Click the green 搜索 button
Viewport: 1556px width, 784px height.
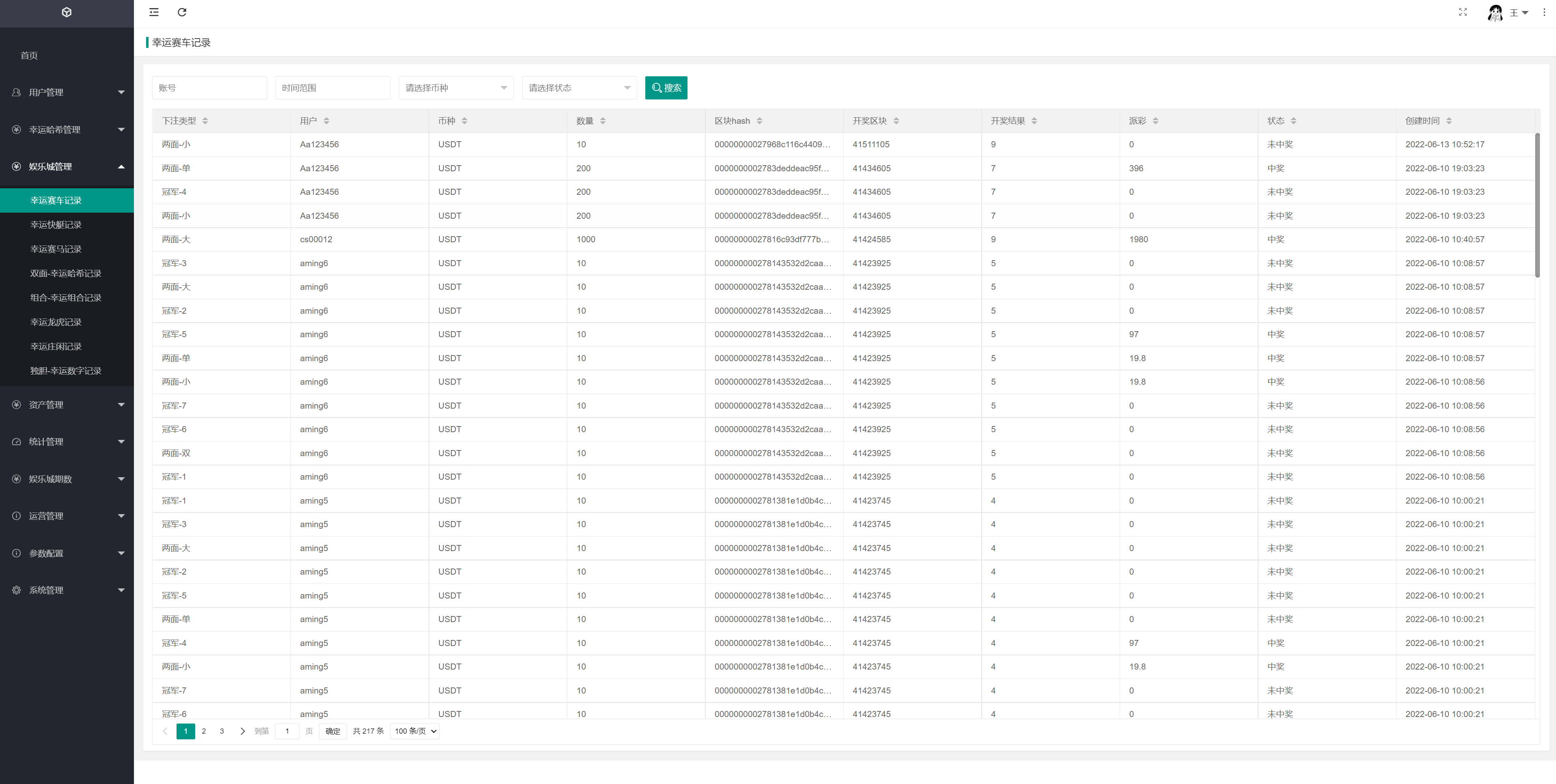(666, 88)
